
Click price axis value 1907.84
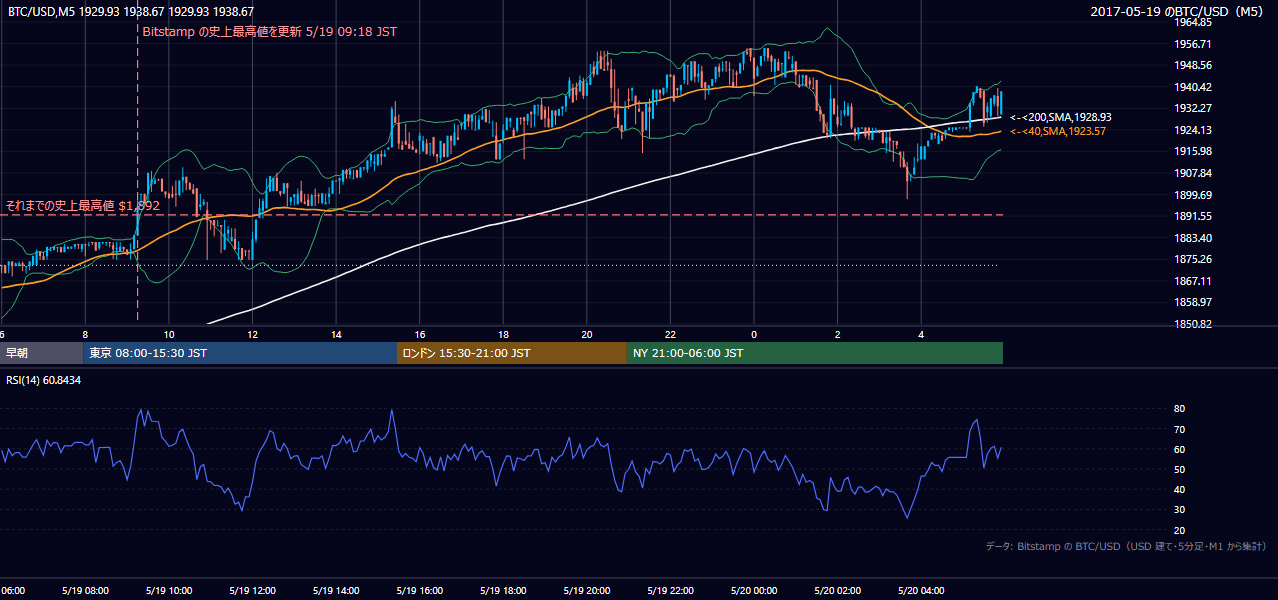[x=1195, y=173]
